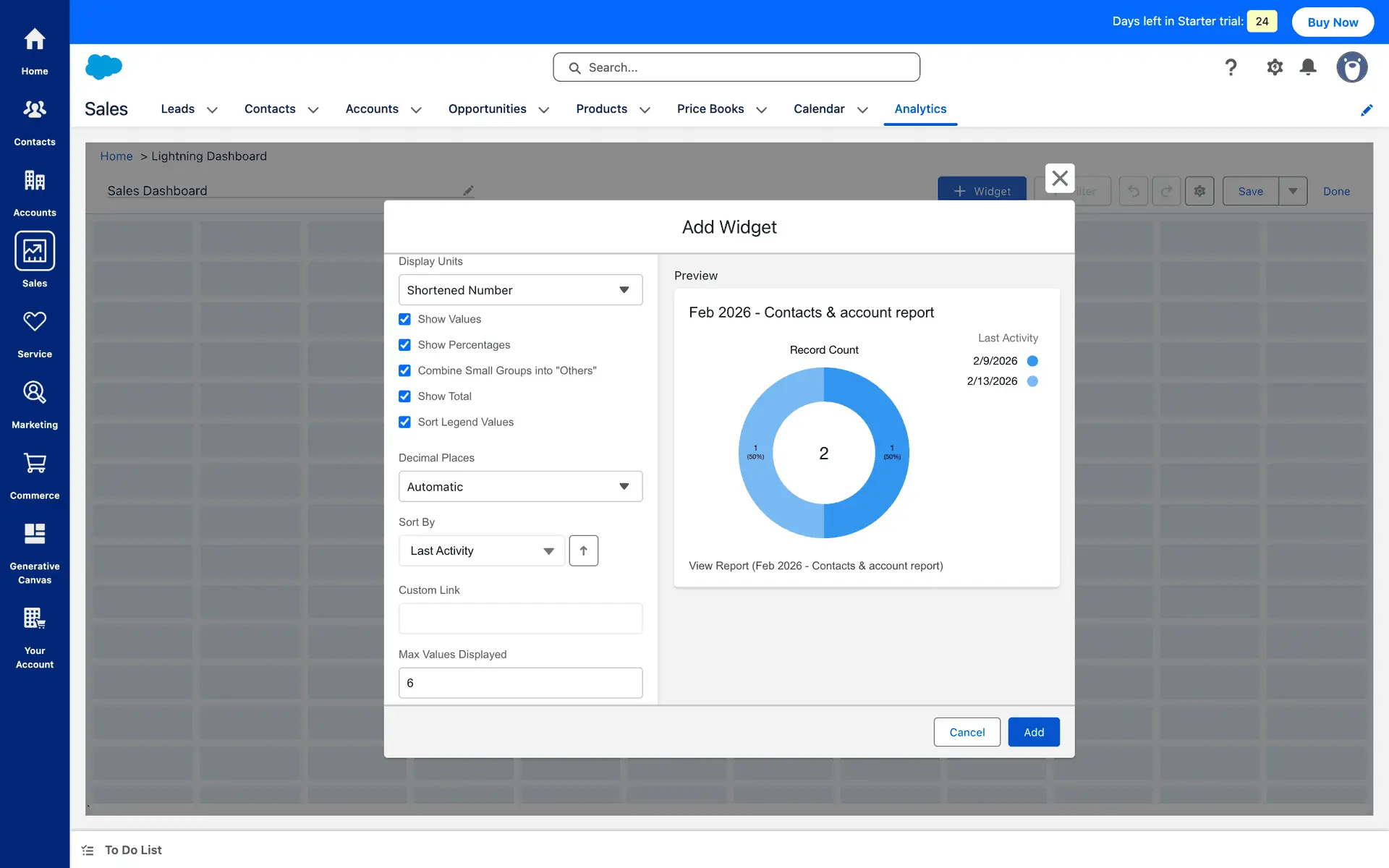The width and height of the screenshot is (1389, 868).
Task: Click the help question mark icon
Action: (x=1231, y=67)
